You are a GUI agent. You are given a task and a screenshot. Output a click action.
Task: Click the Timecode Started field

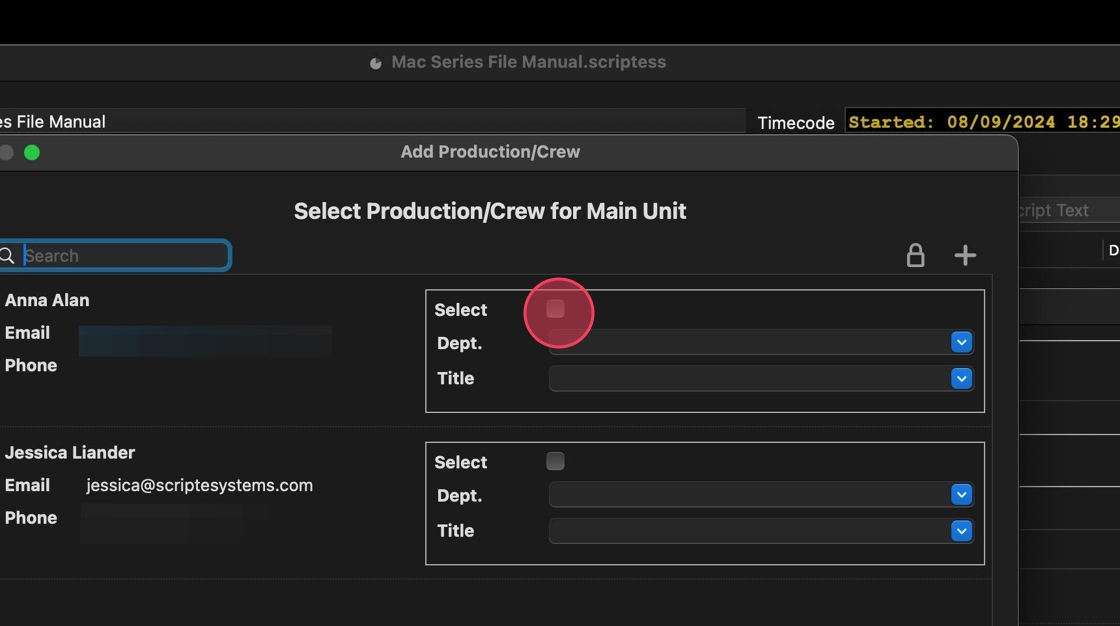982,122
